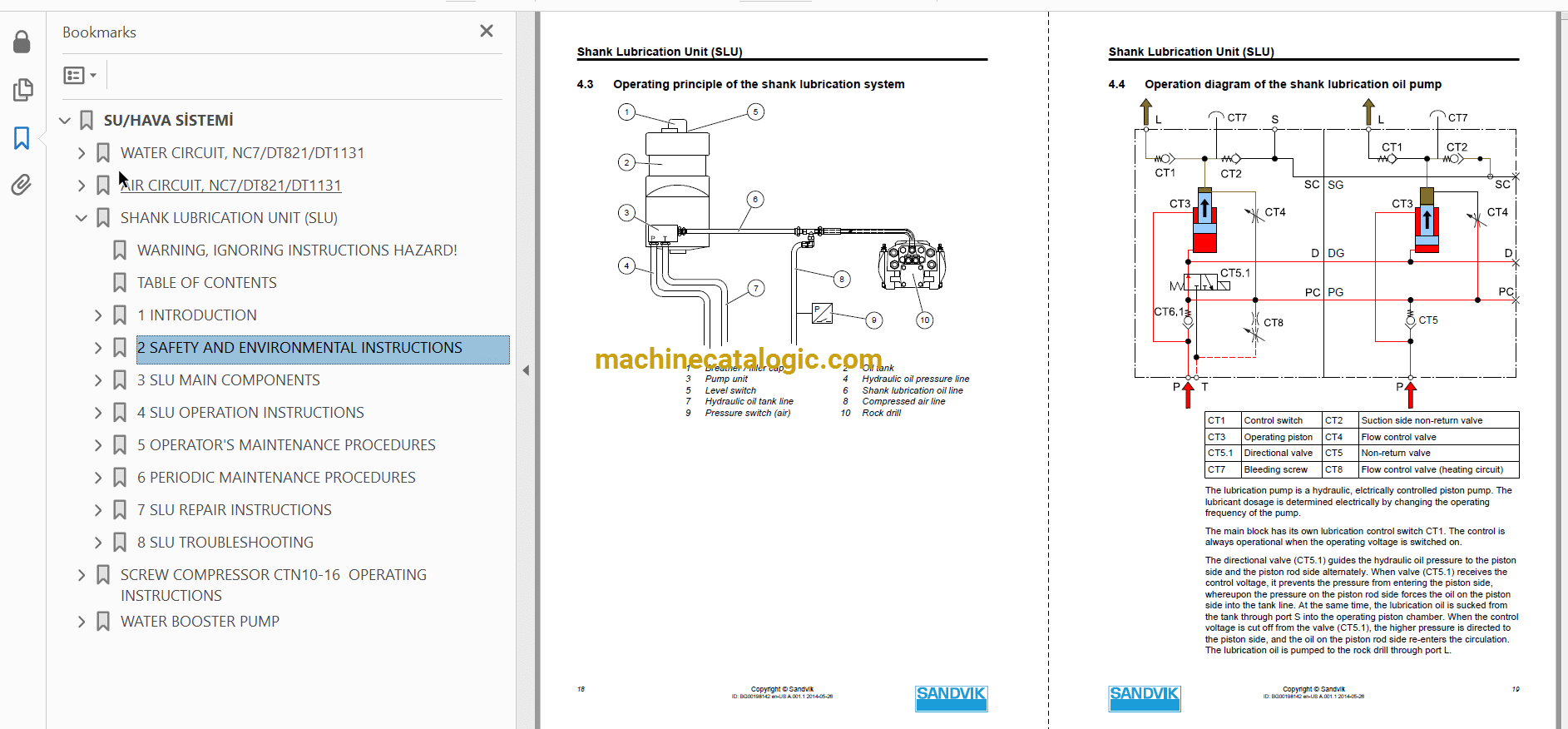Screen dimensions: 1568x729
Task: Open 4 SLU OPERATION INSTRUCTIONS bookmark
Action: click(250, 413)
